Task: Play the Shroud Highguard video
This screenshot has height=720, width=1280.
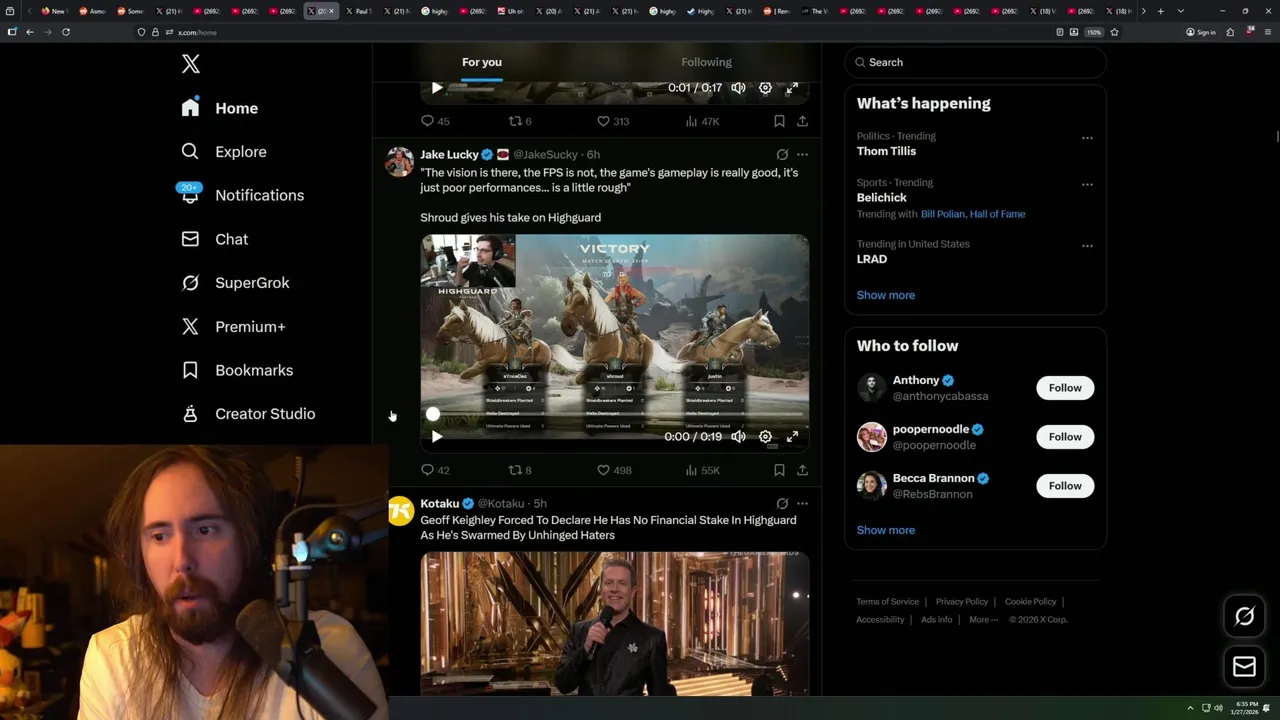Action: (x=437, y=437)
